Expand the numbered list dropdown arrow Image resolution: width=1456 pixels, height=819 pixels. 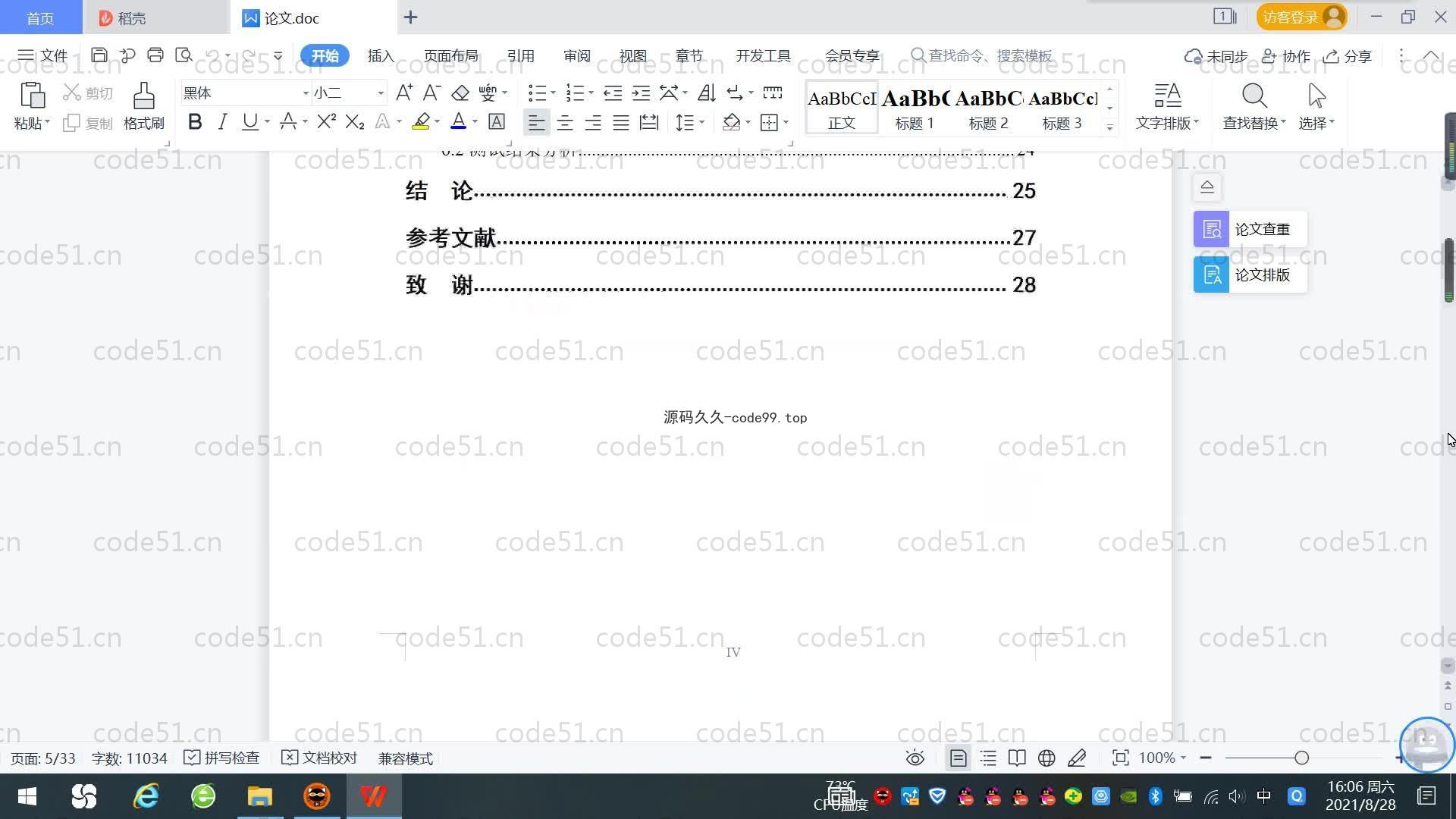click(x=591, y=93)
